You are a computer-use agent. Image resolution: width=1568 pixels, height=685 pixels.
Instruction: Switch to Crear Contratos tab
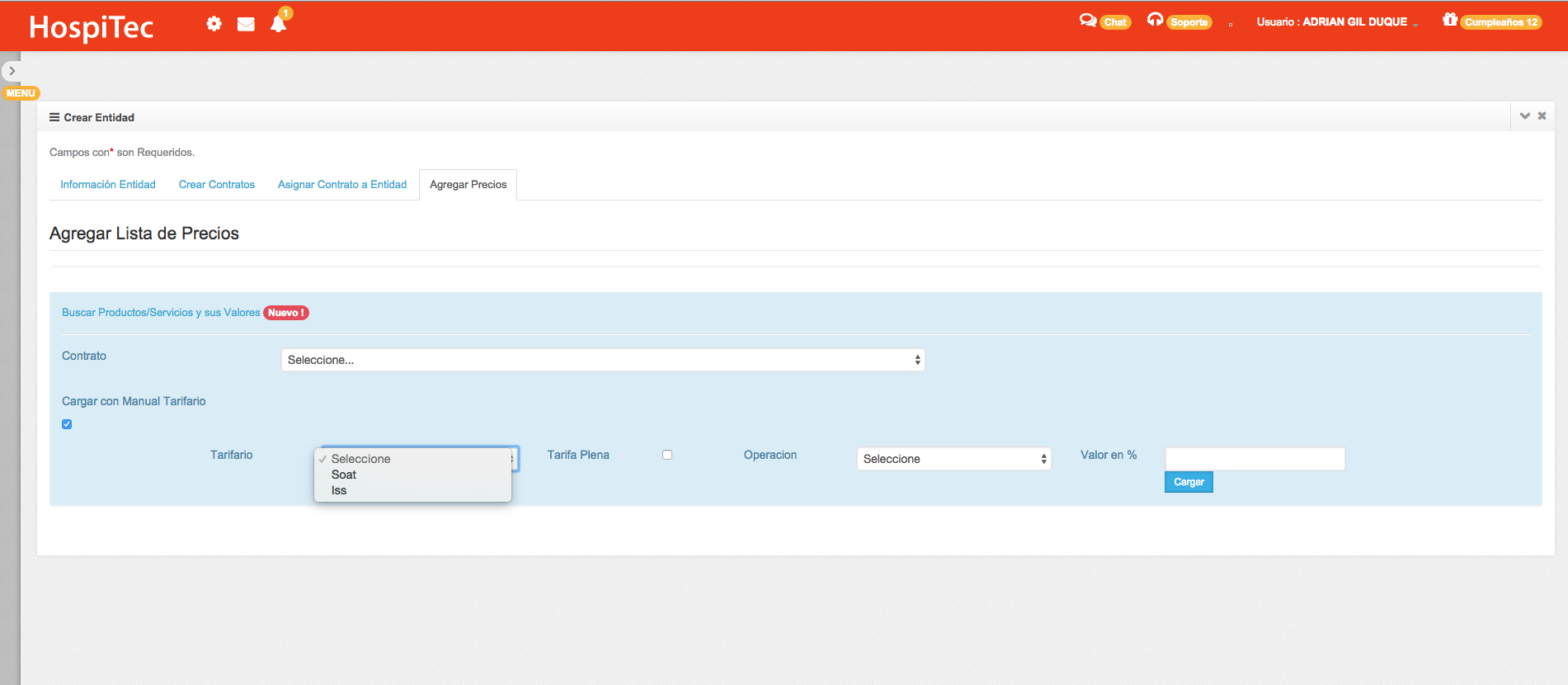point(217,185)
